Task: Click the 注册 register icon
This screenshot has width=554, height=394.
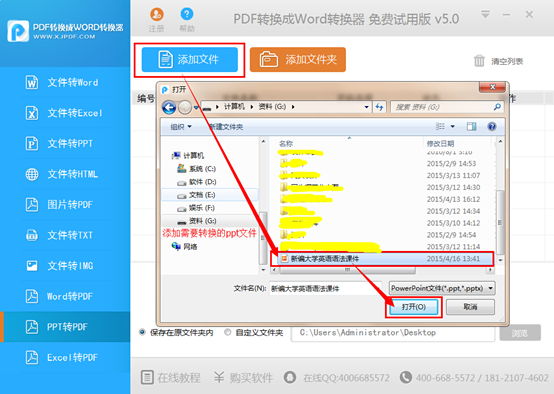Action: (x=157, y=14)
